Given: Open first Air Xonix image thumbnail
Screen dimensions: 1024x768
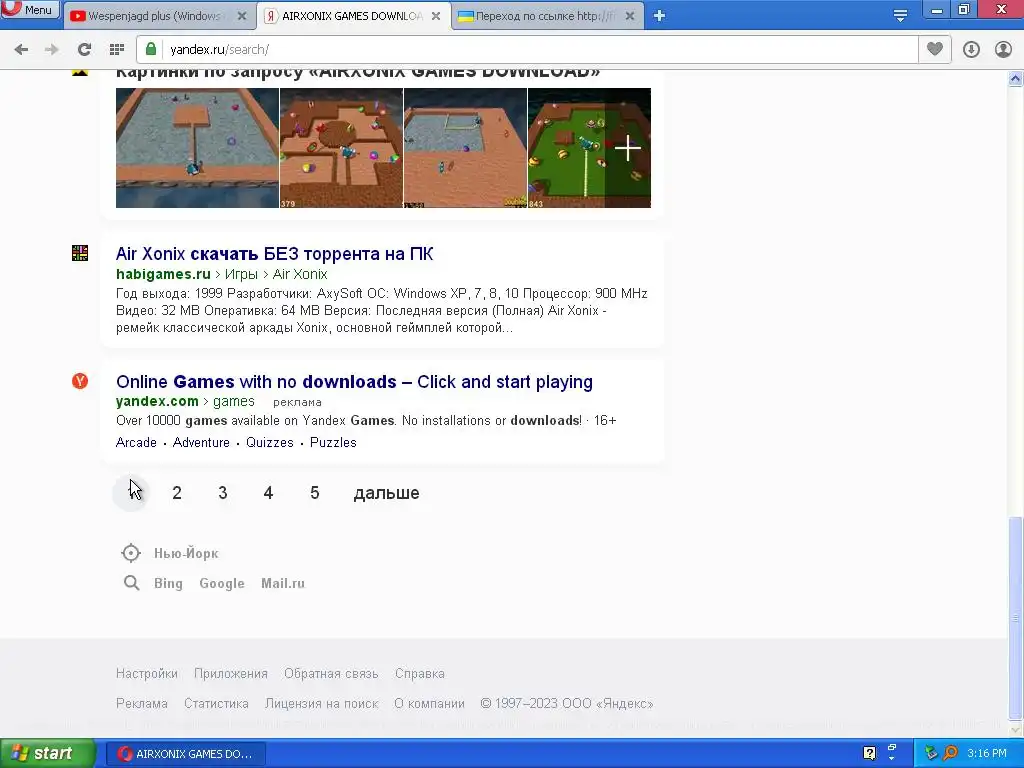Looking at the screenshot, I should point(197,148).
